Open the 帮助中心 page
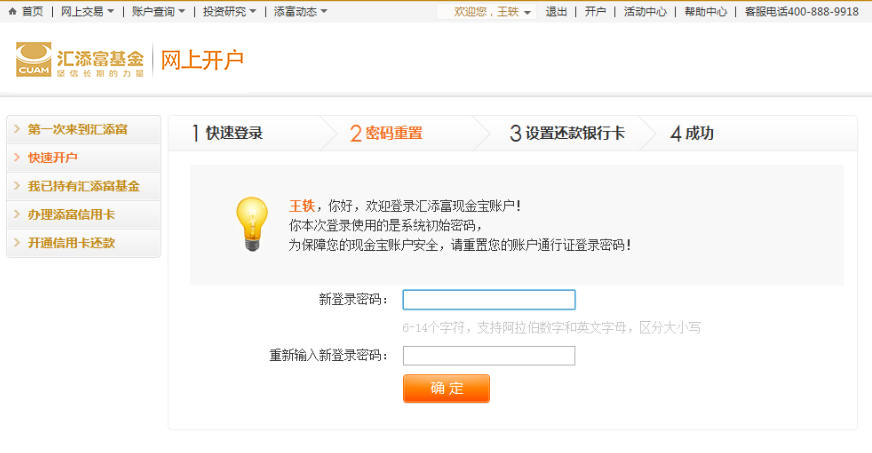The image size is (872, 453). click(x=705, y=11)
